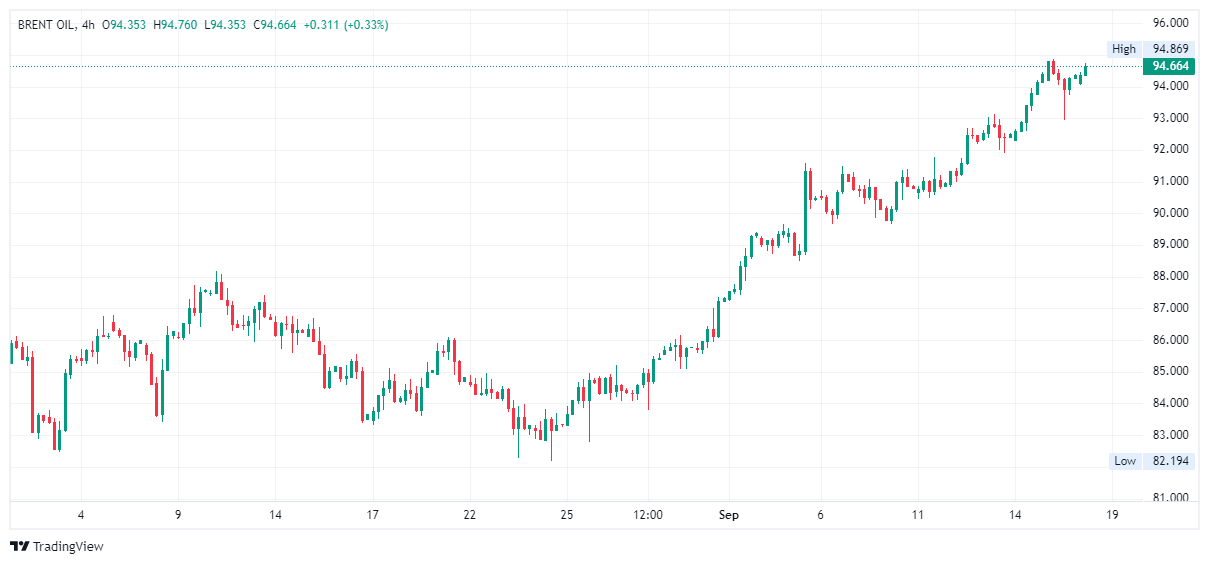Click the open value O94.353
This screenshot has height=564, width=1209.
click(x=126, y=24)
